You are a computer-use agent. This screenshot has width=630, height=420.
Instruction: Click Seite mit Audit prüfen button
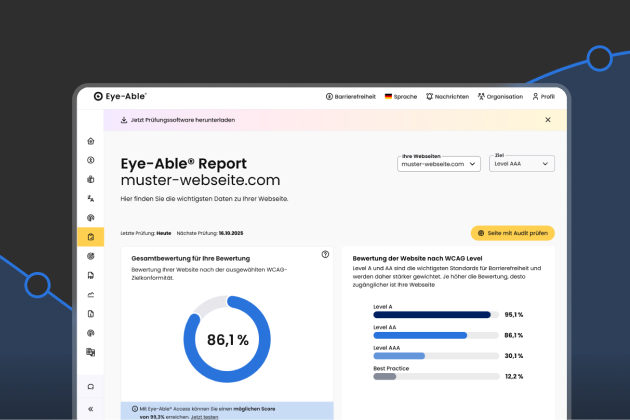[512, 232]
